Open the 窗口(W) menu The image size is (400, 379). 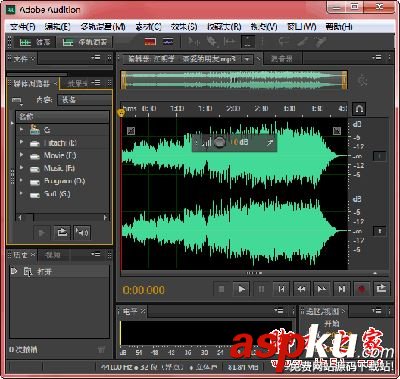(302, 26)
